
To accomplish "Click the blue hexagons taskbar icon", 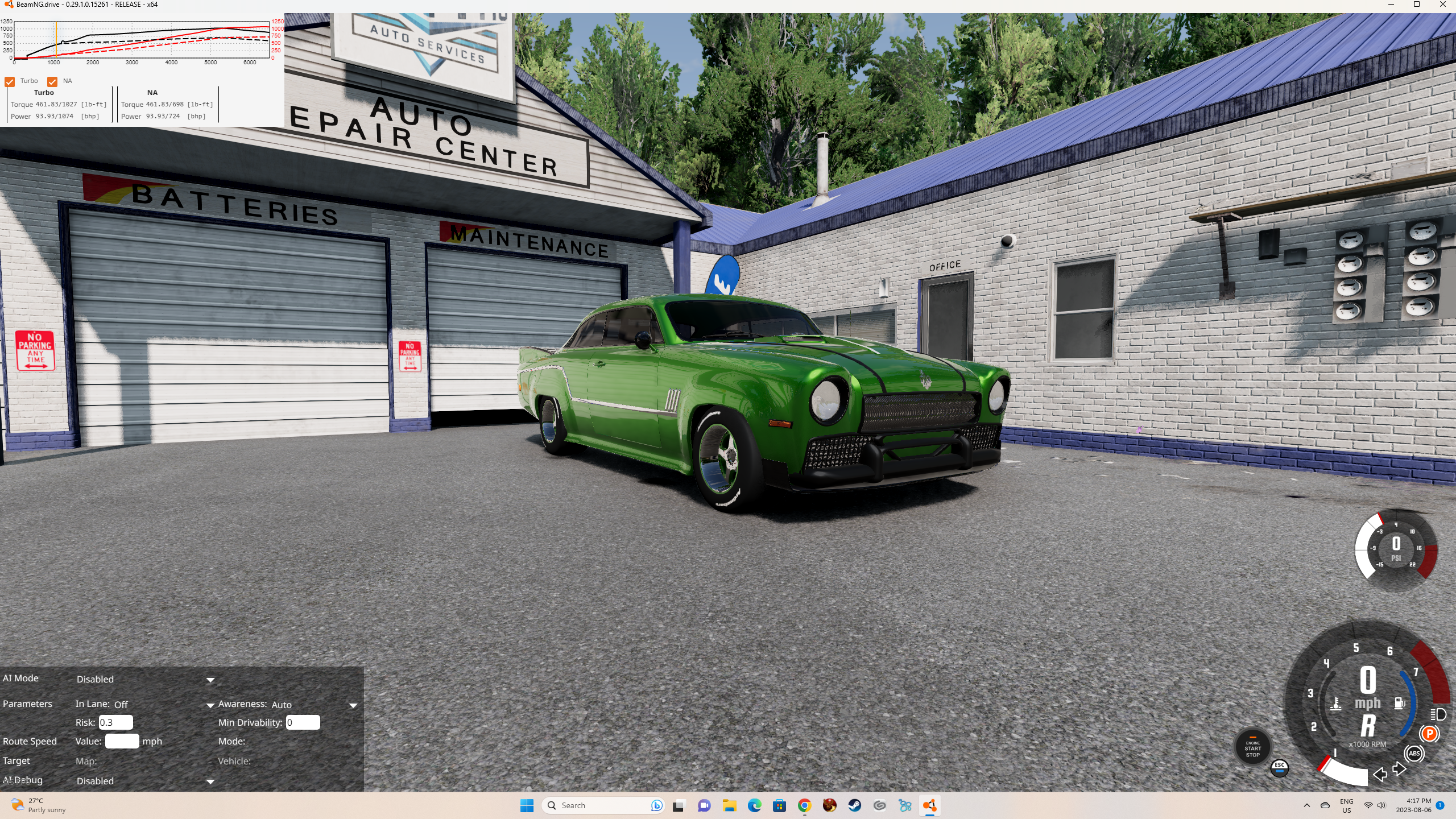I will 904,805.
